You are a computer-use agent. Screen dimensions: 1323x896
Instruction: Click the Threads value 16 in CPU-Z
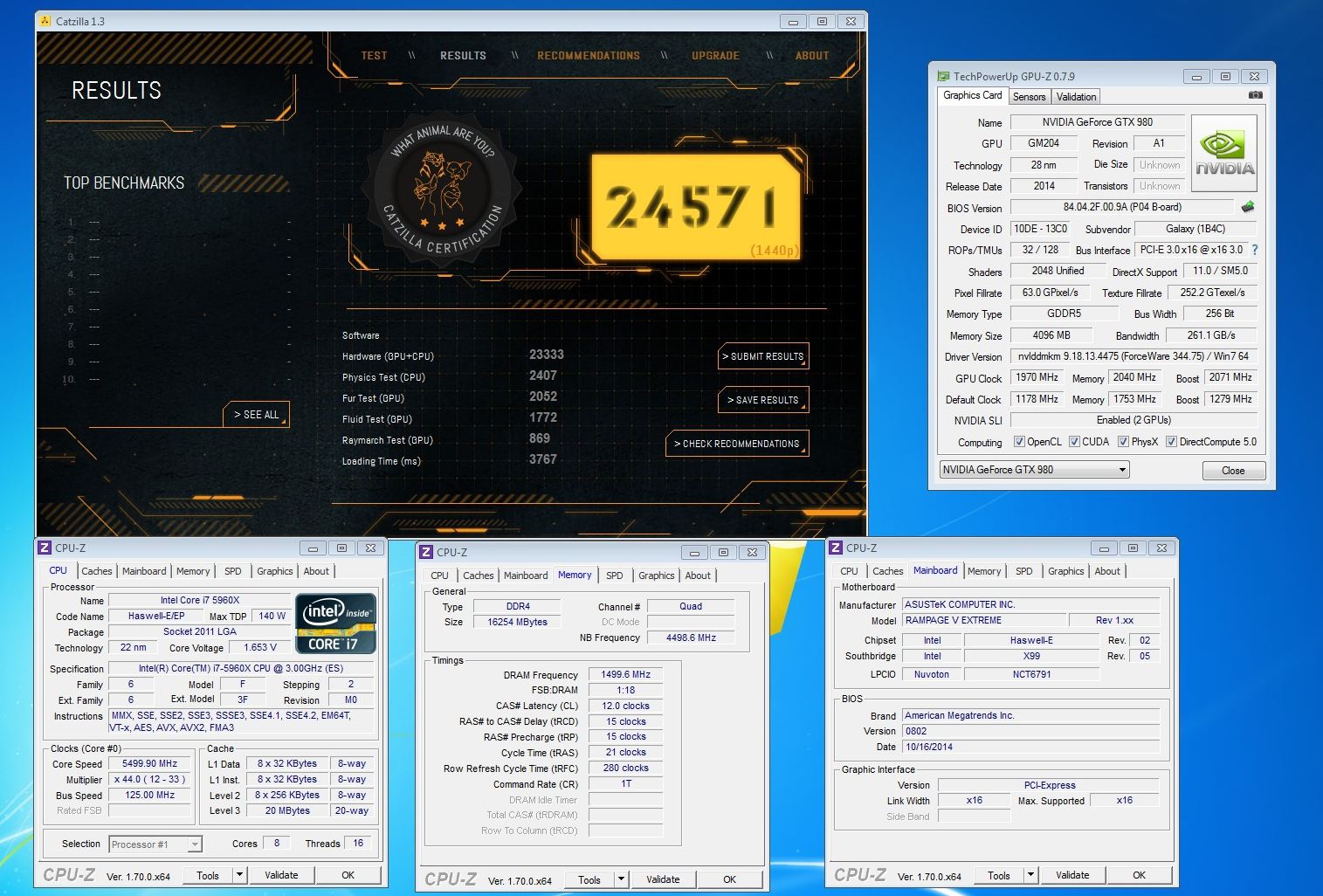357,843
